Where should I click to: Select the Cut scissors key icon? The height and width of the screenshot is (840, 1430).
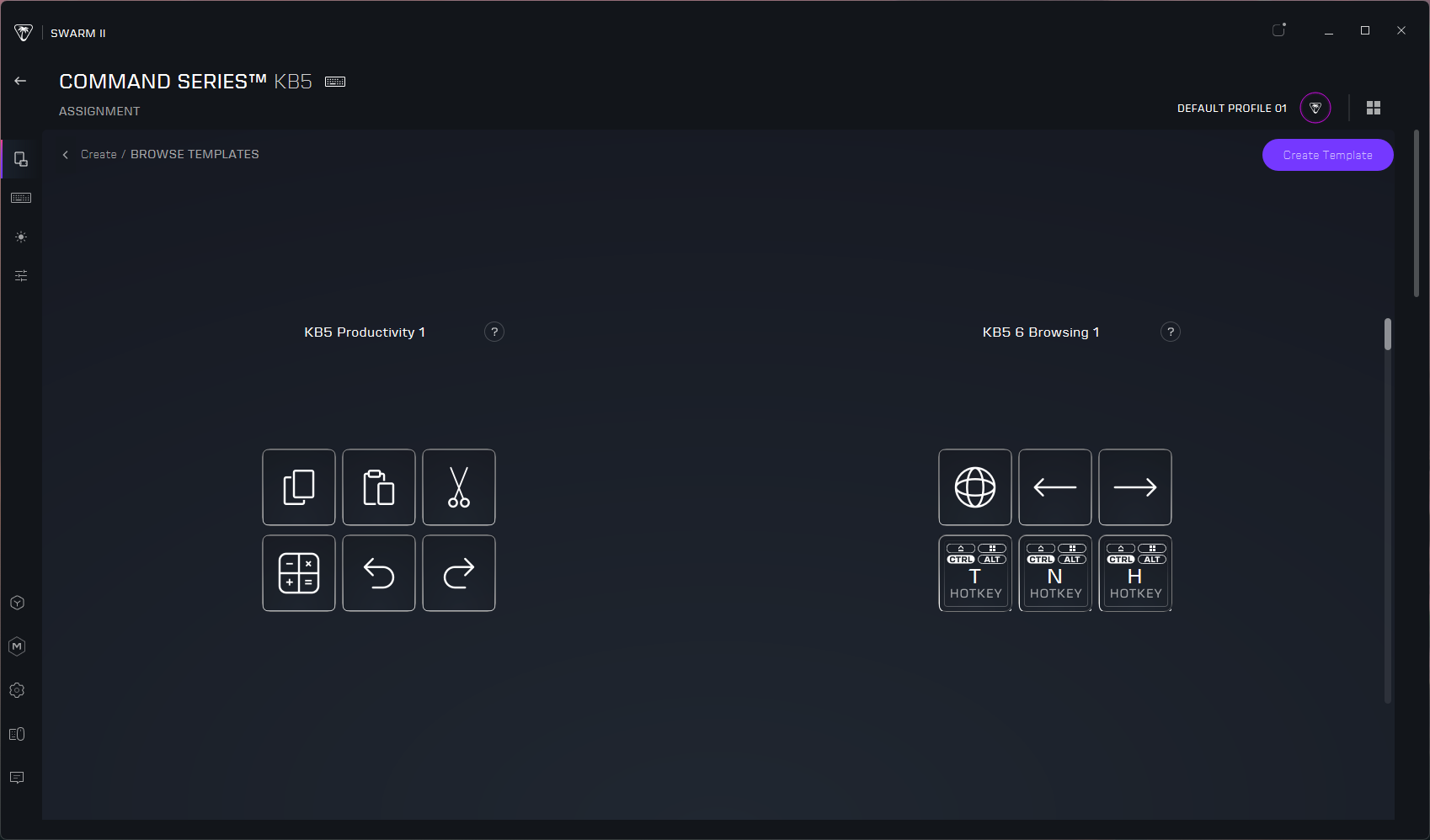coord(459,487)
